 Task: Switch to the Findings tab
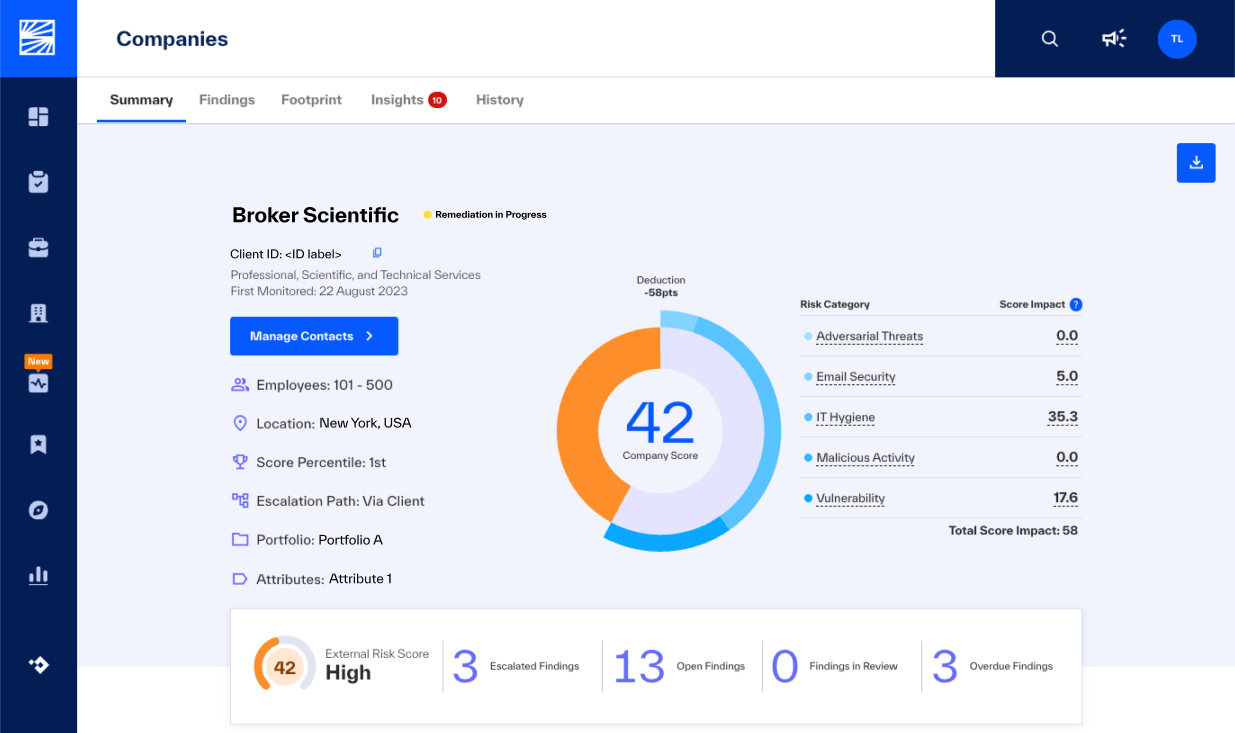click(227, 100)
